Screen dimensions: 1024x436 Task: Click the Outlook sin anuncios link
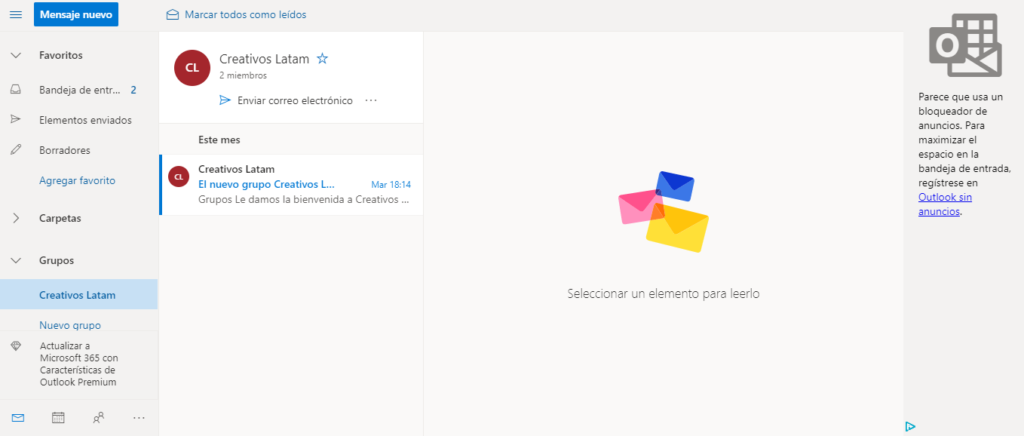tap(945, 204)
